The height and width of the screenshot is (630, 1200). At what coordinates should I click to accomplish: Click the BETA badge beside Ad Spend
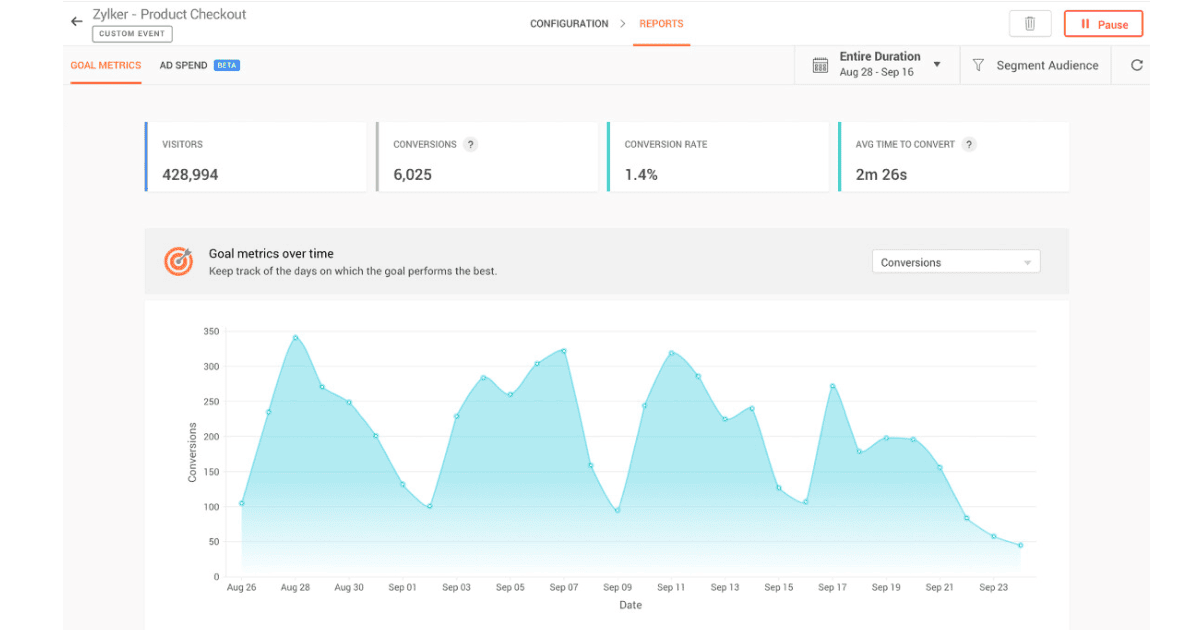tap(227, 65)
